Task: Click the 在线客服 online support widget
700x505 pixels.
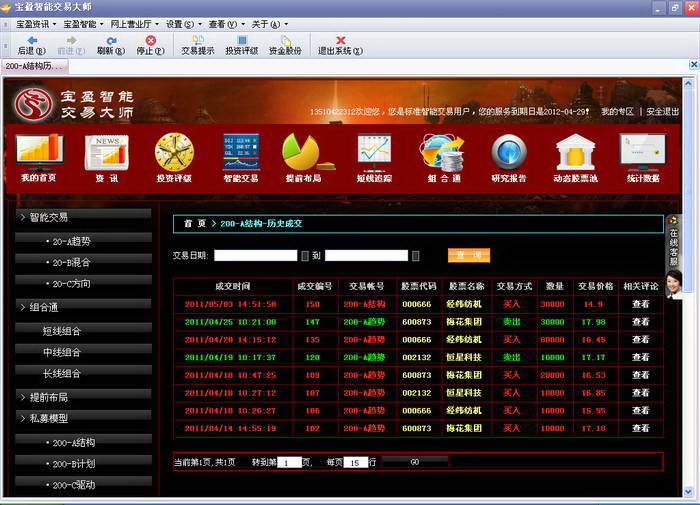Action: coord(674,257)
